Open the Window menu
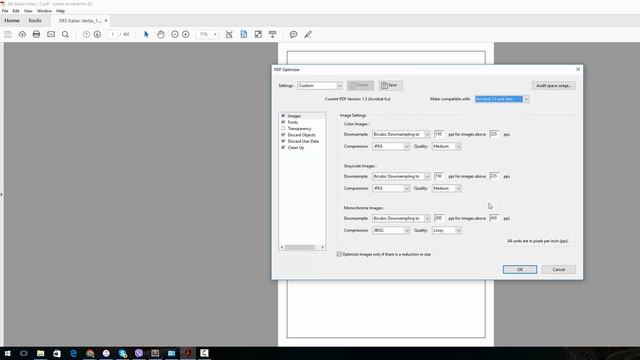 [x=44, y=11]
